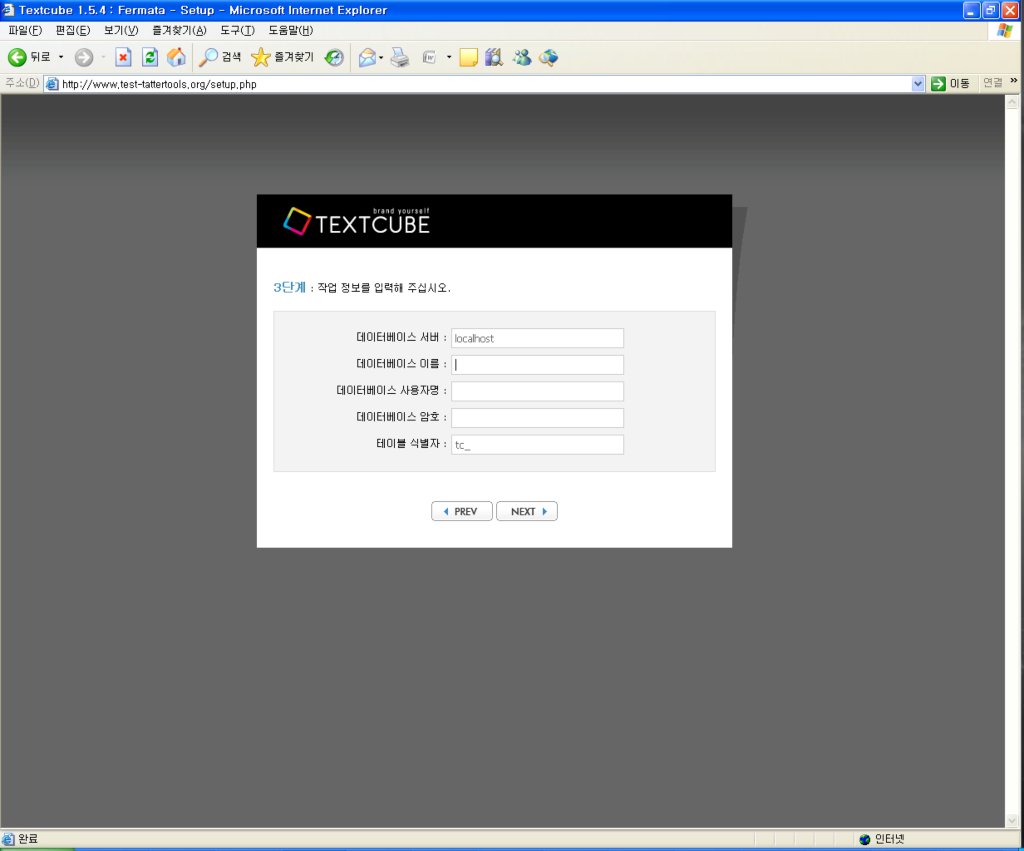Open the 도움말(H) menu
1024x851 pixels.
[x=291, y=31]
